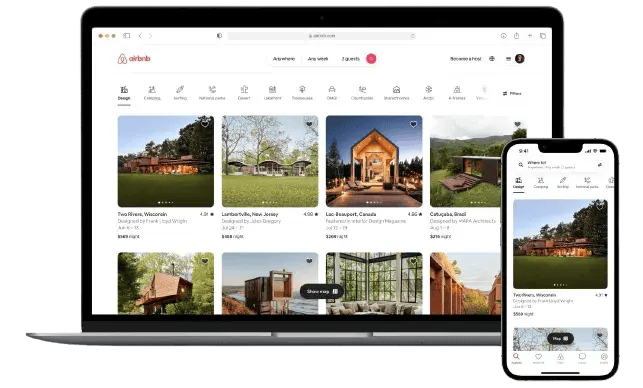Select Anywhere in the laptop search bar
643x388 pixels.
click(284, 59)
